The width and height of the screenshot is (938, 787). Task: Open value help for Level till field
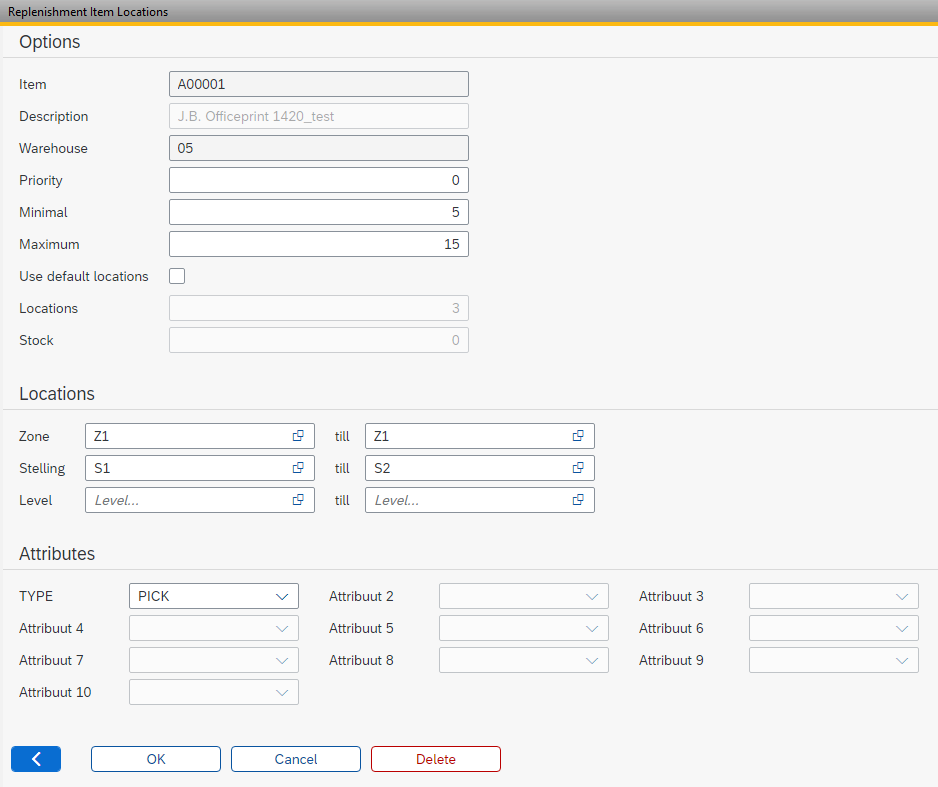pyautogui.click(x=578, y=500)
